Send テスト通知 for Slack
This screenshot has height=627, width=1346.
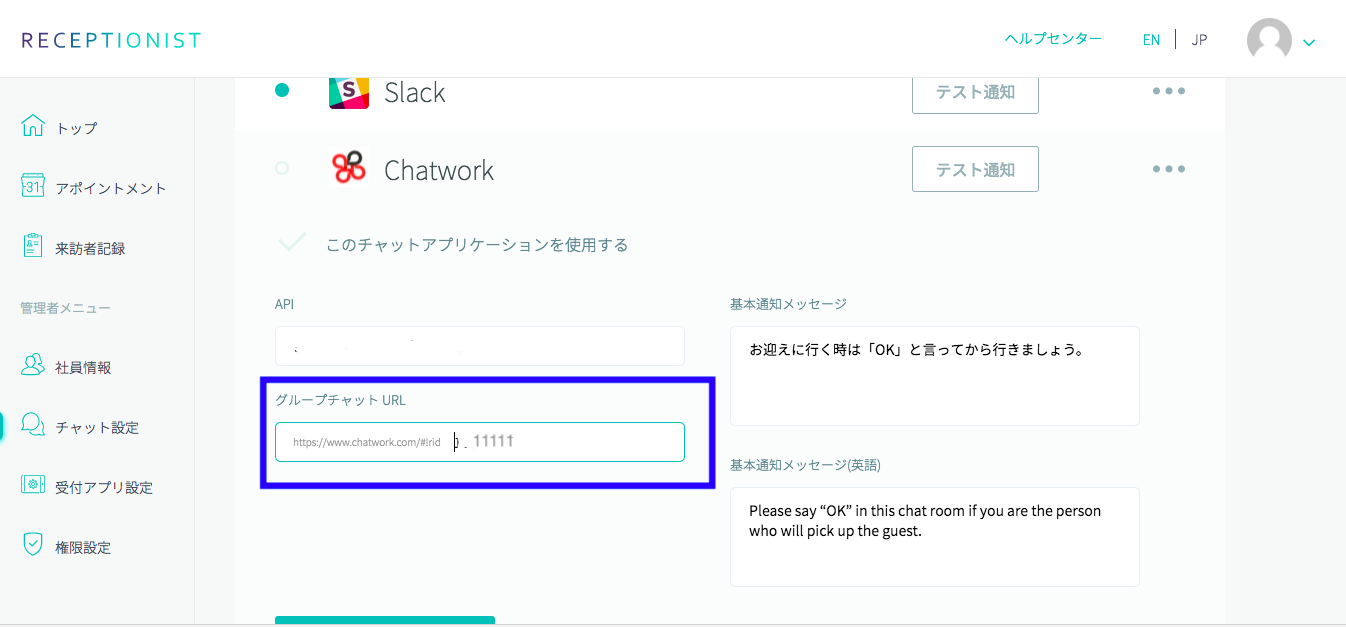coord(975,92)
